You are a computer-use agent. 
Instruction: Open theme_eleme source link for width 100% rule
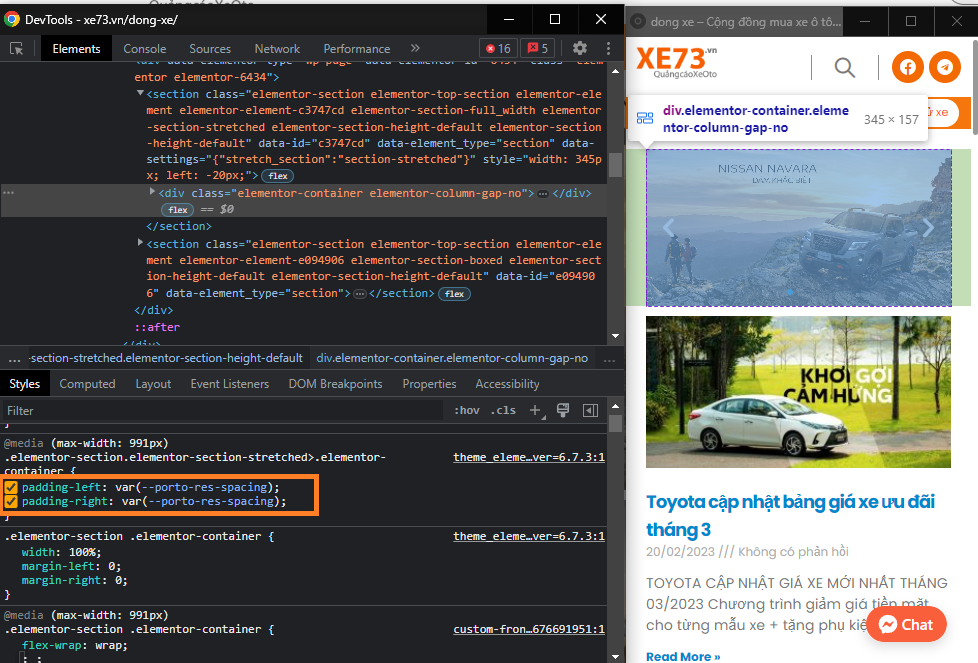[x=528, y=536]
